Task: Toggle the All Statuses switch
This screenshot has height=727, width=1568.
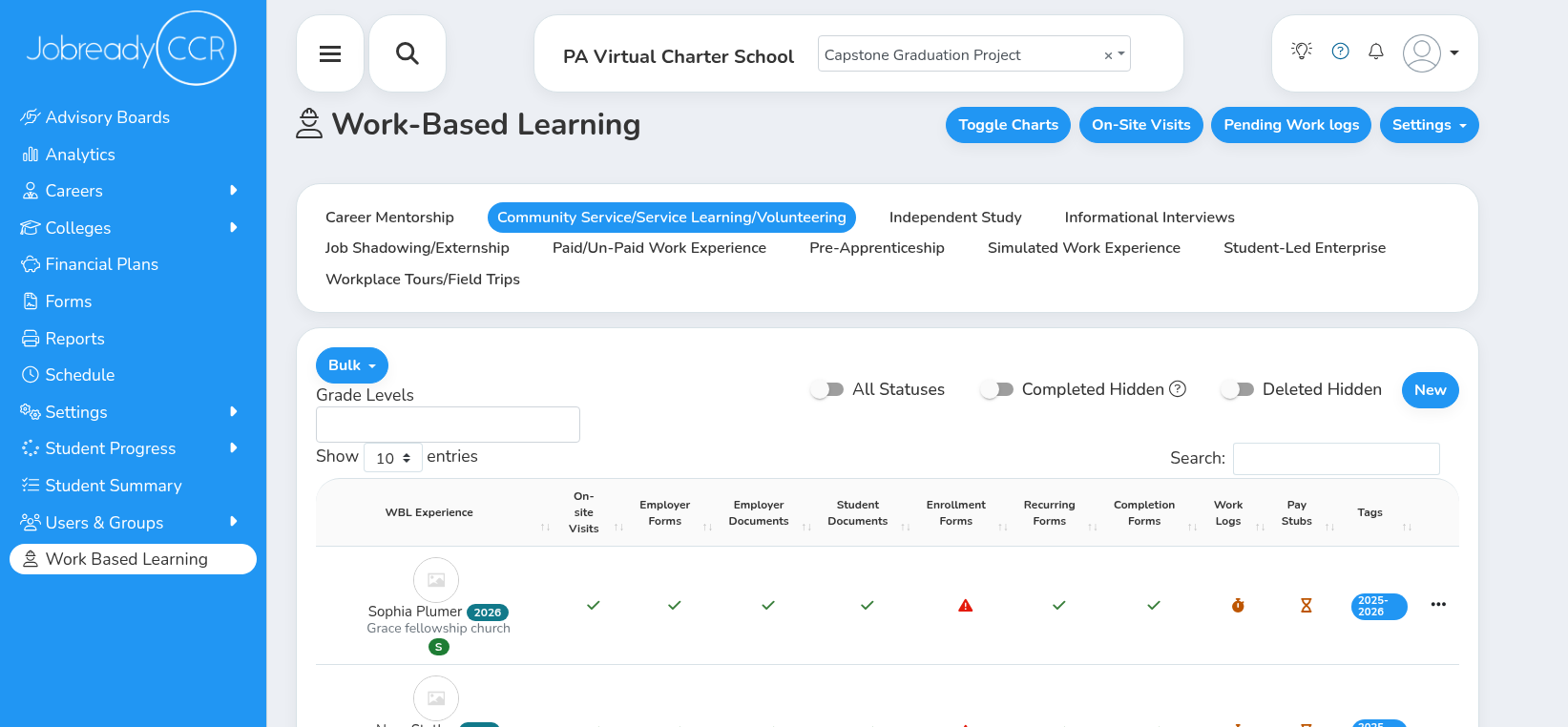Action: 827,389
